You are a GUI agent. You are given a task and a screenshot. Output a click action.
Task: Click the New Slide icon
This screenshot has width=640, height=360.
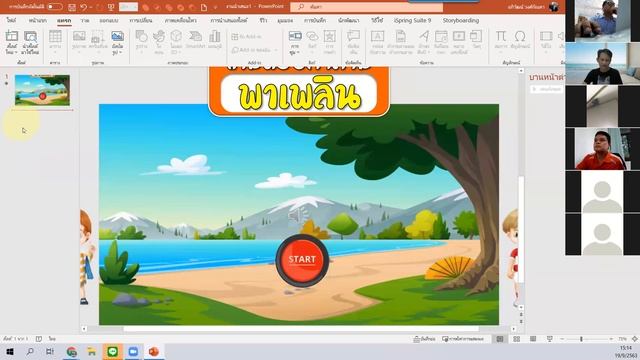pyautogui.click(x=11, y=36)
